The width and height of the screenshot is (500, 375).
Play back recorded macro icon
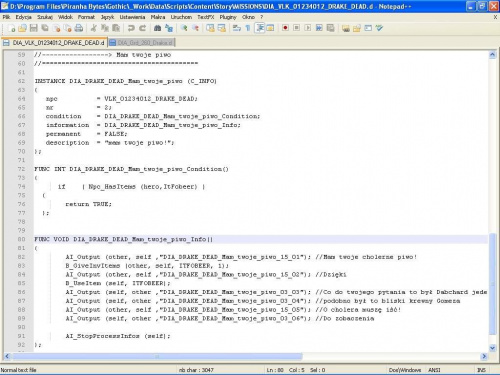click(x=308, y=28)
